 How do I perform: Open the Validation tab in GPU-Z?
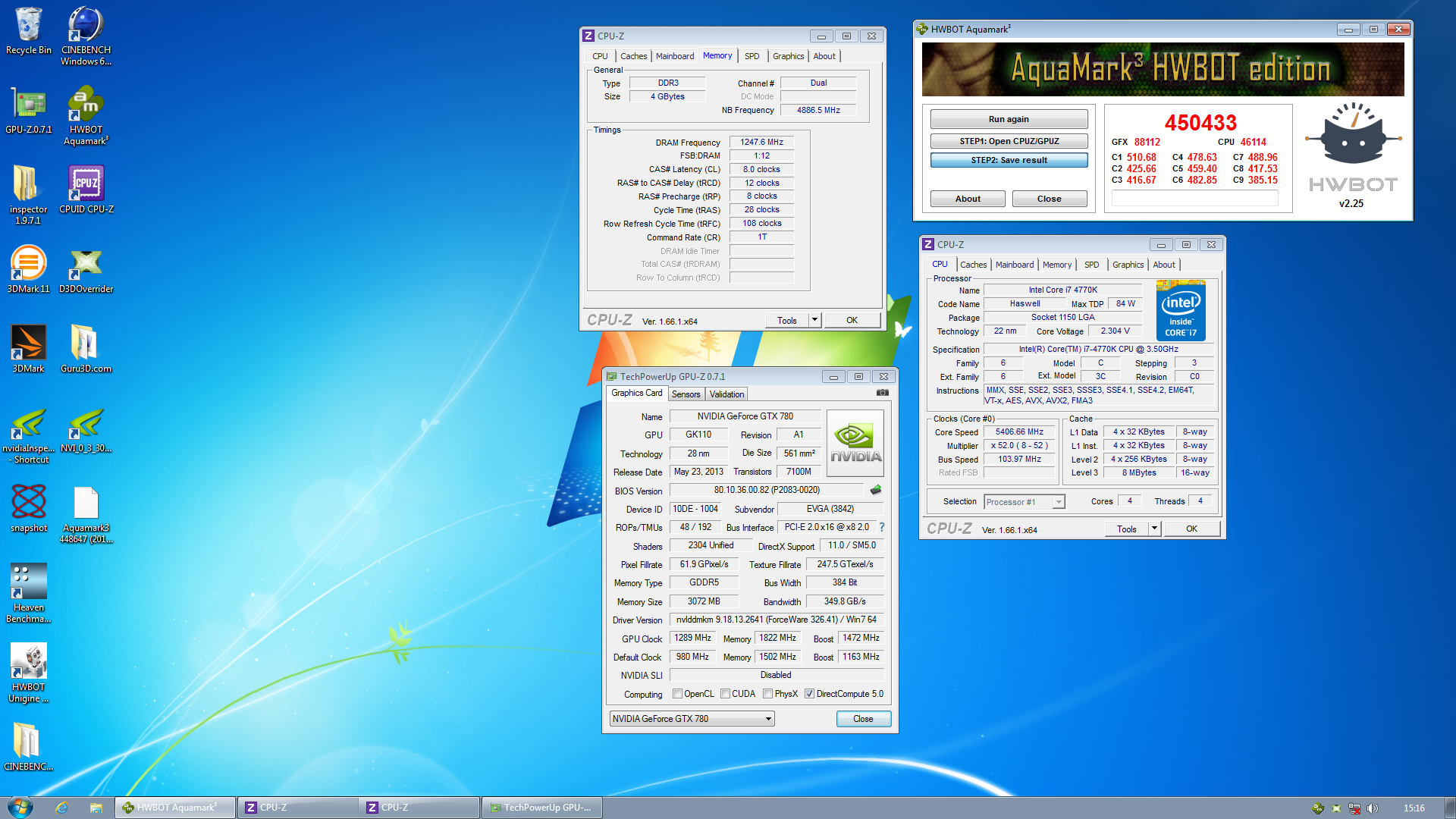[726, 394]
